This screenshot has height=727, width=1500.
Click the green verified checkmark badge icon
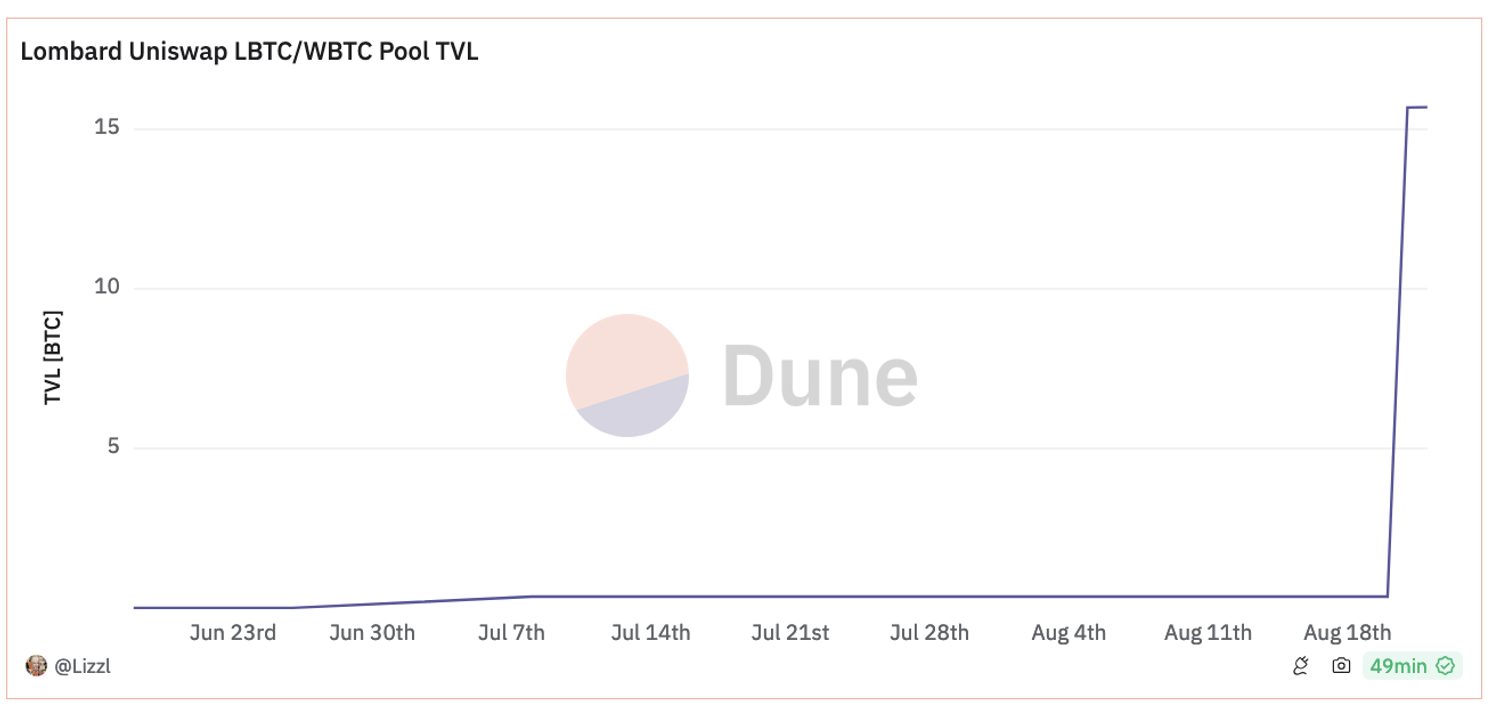coord(1445,666)
